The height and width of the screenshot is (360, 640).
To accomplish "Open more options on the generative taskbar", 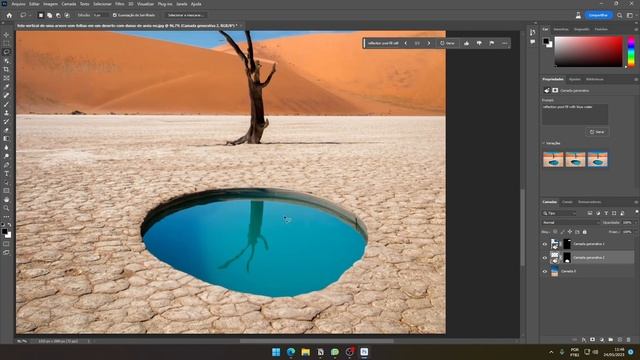I will point(504,43).
